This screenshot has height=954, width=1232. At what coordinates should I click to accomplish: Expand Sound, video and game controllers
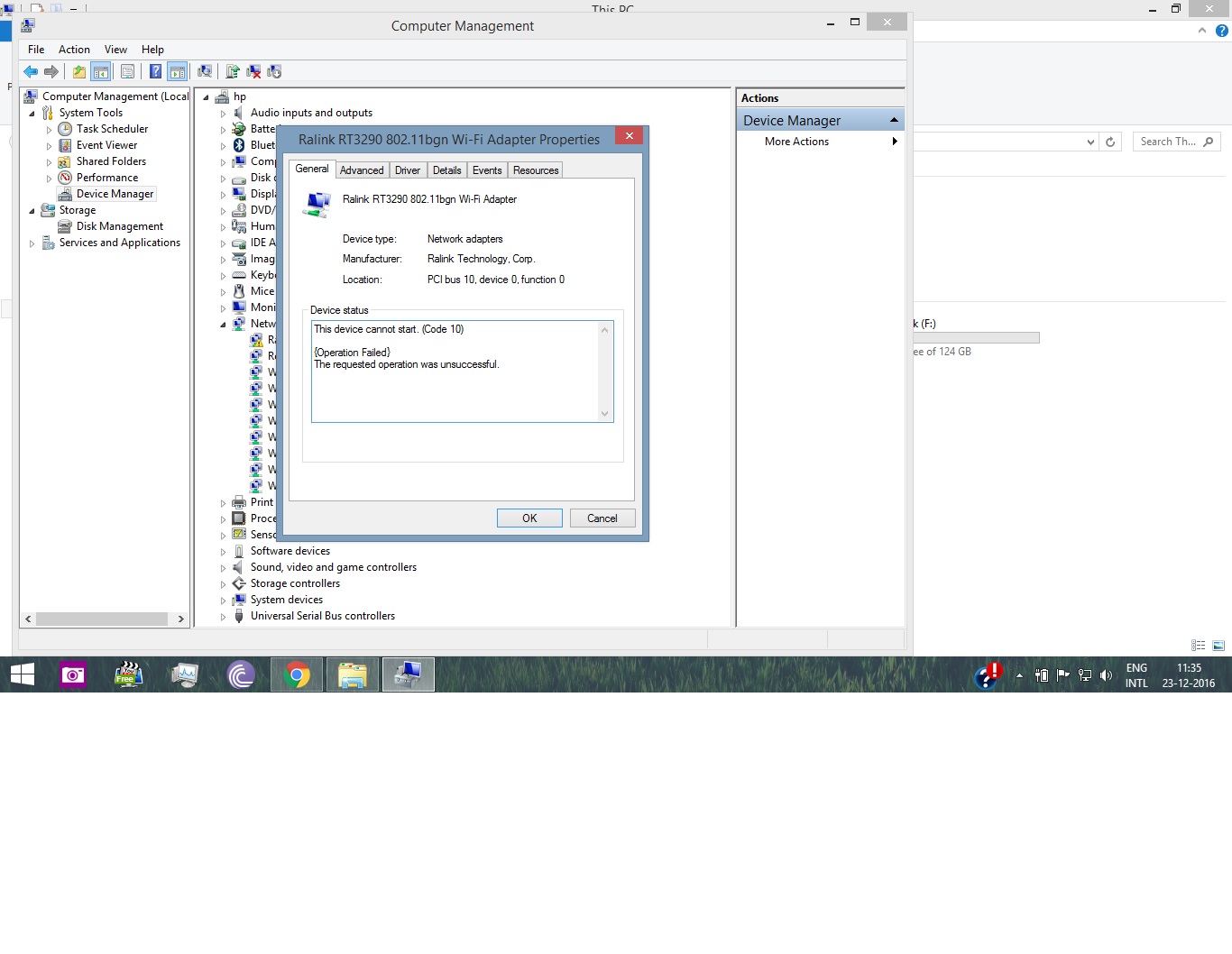point(224,568)
